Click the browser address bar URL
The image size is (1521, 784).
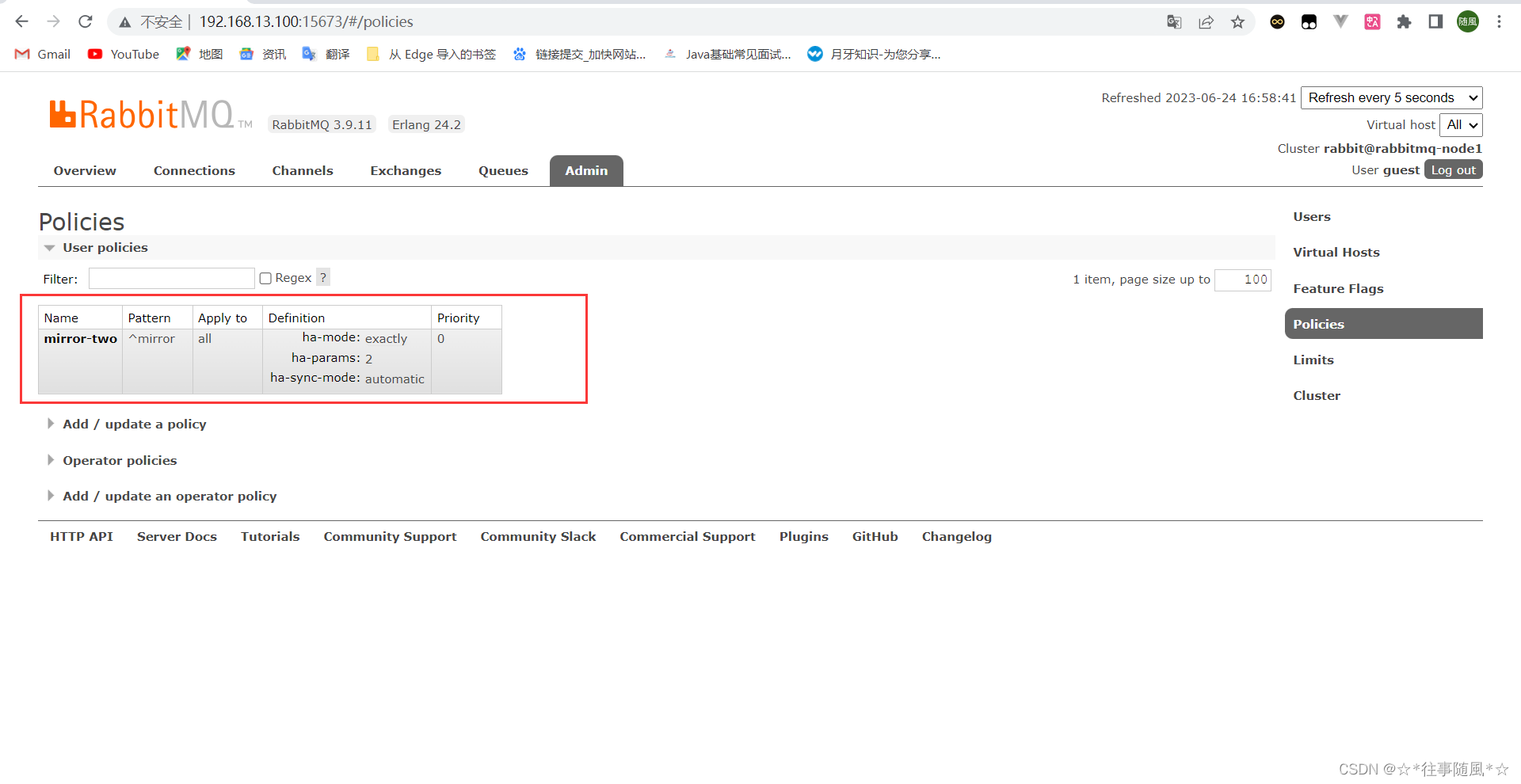[306, 22]
